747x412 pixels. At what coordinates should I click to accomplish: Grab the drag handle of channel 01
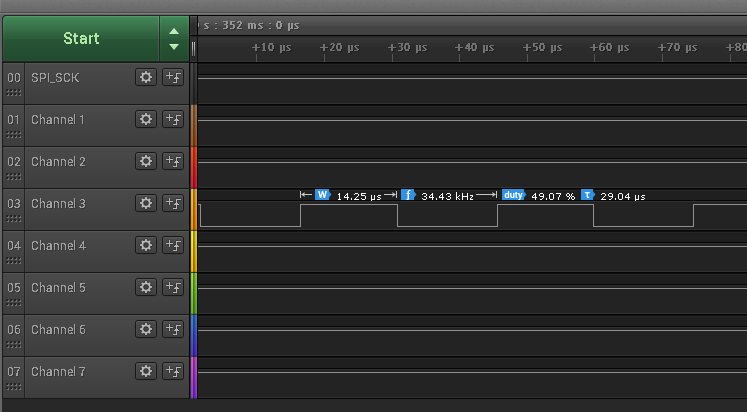[x=14, y=135]
